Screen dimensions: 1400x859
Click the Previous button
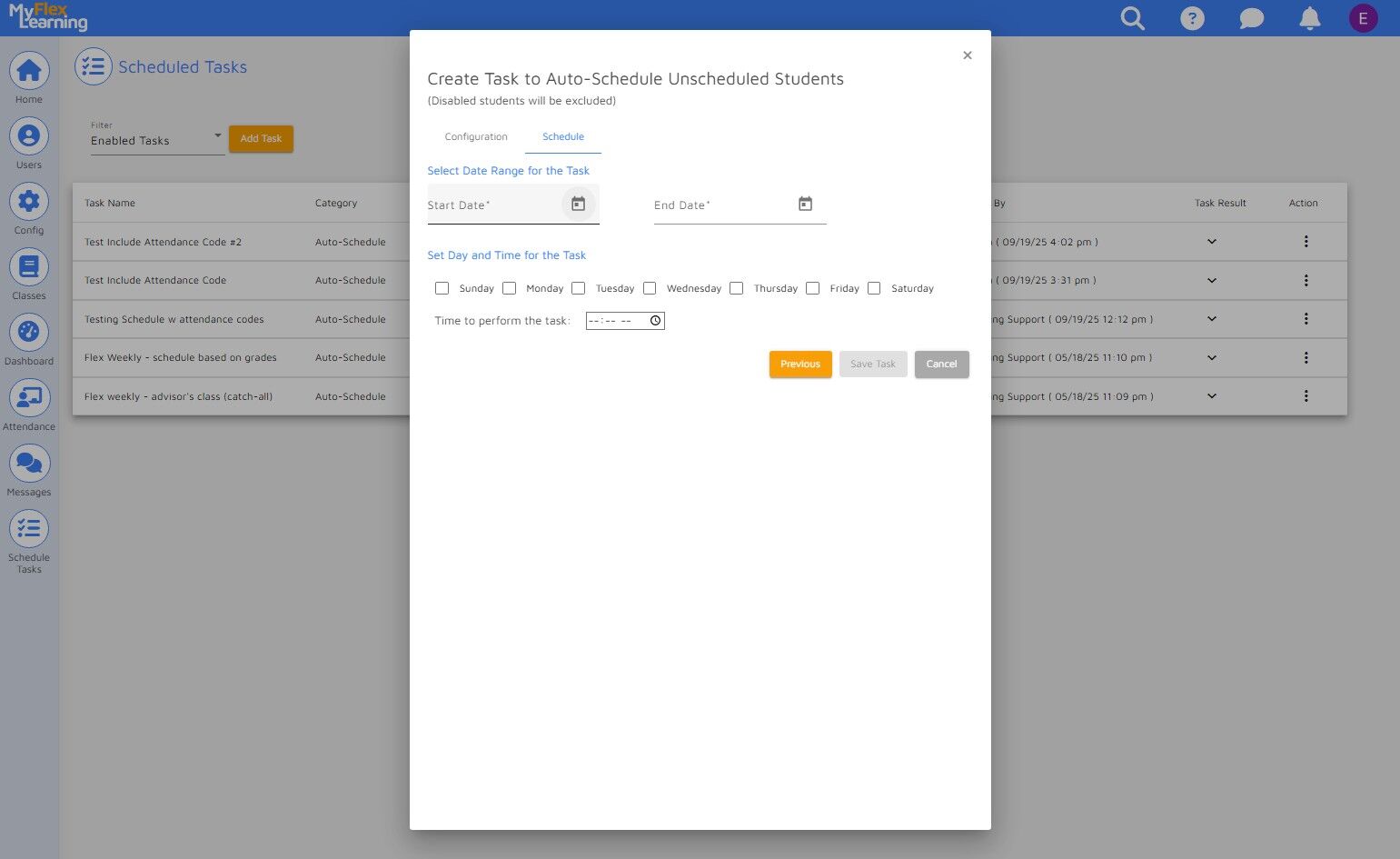click(x=800, y=364)
